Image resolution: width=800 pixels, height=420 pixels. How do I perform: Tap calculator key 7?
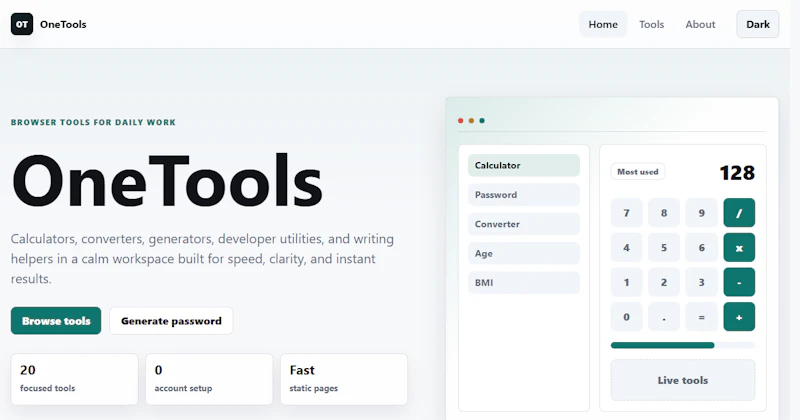pos(627,213)
